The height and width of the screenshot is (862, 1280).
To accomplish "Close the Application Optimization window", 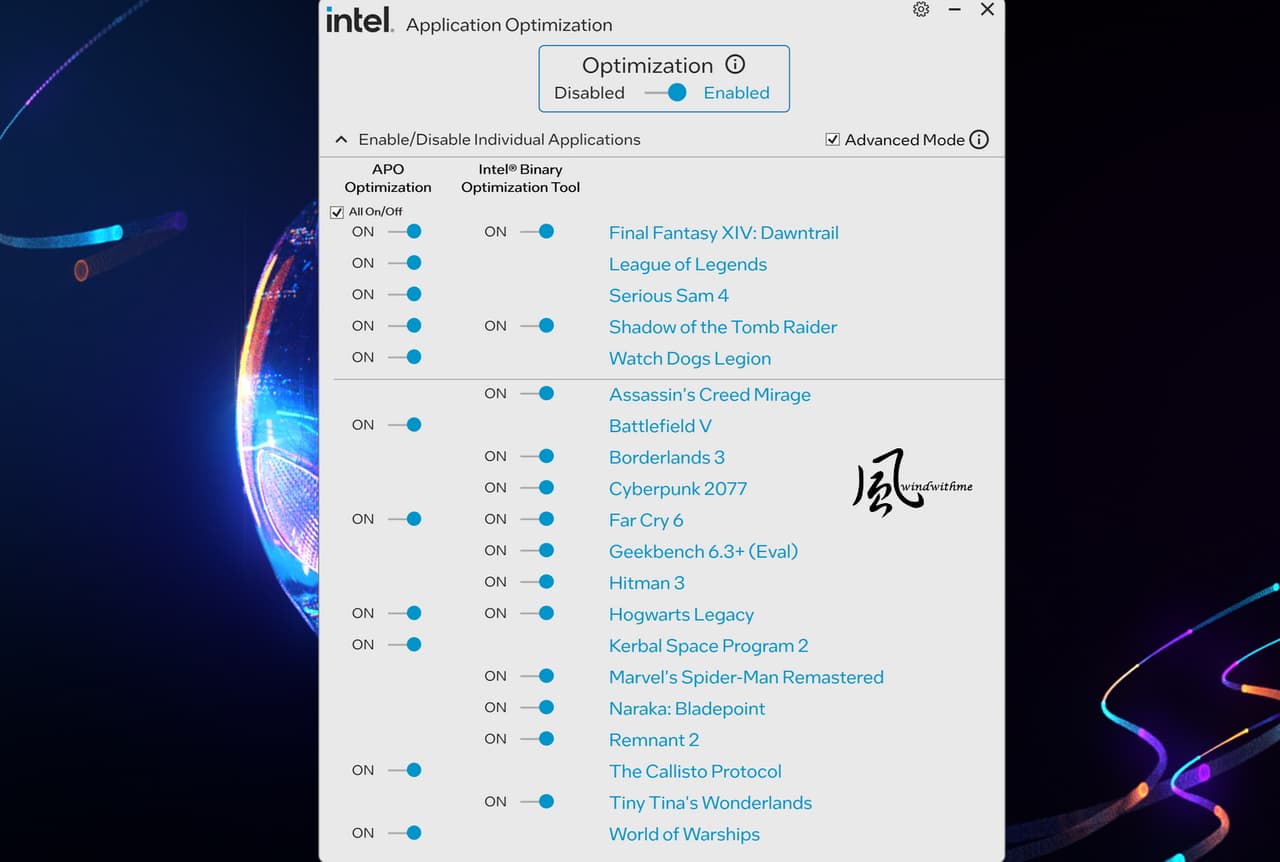I will coord(987,9).
